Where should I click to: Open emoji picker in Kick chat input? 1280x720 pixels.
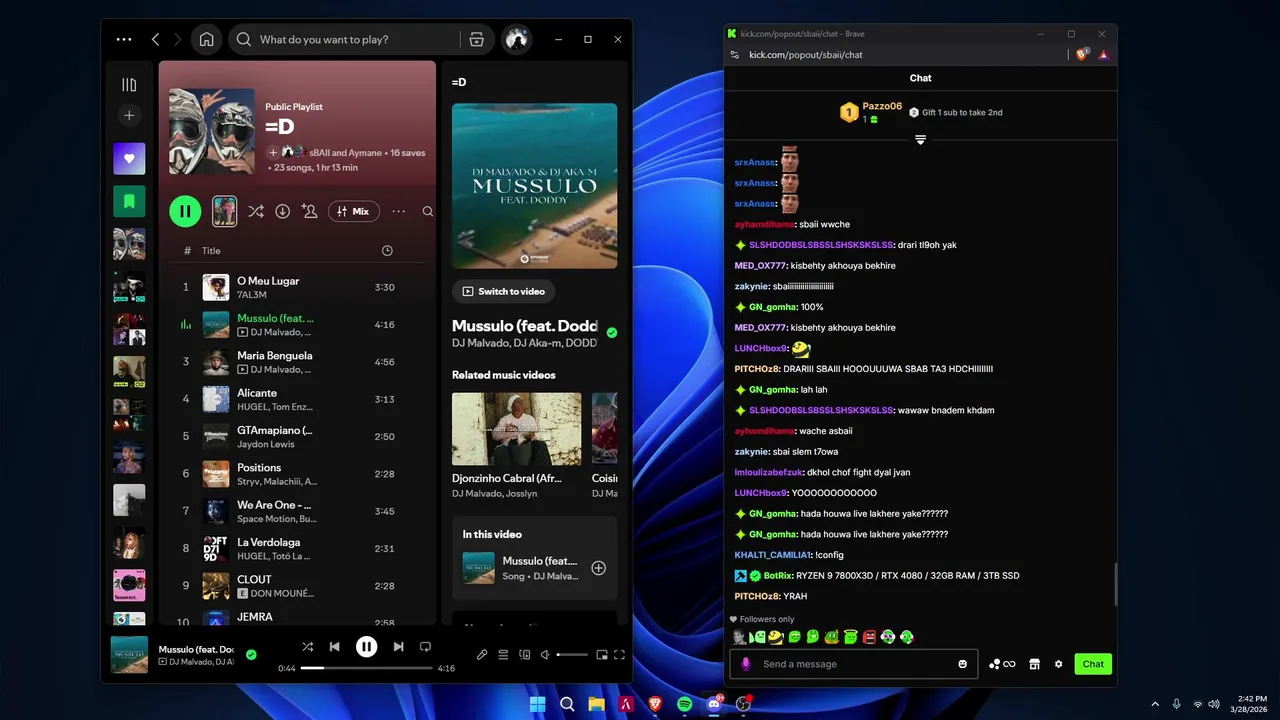[963, 664]
